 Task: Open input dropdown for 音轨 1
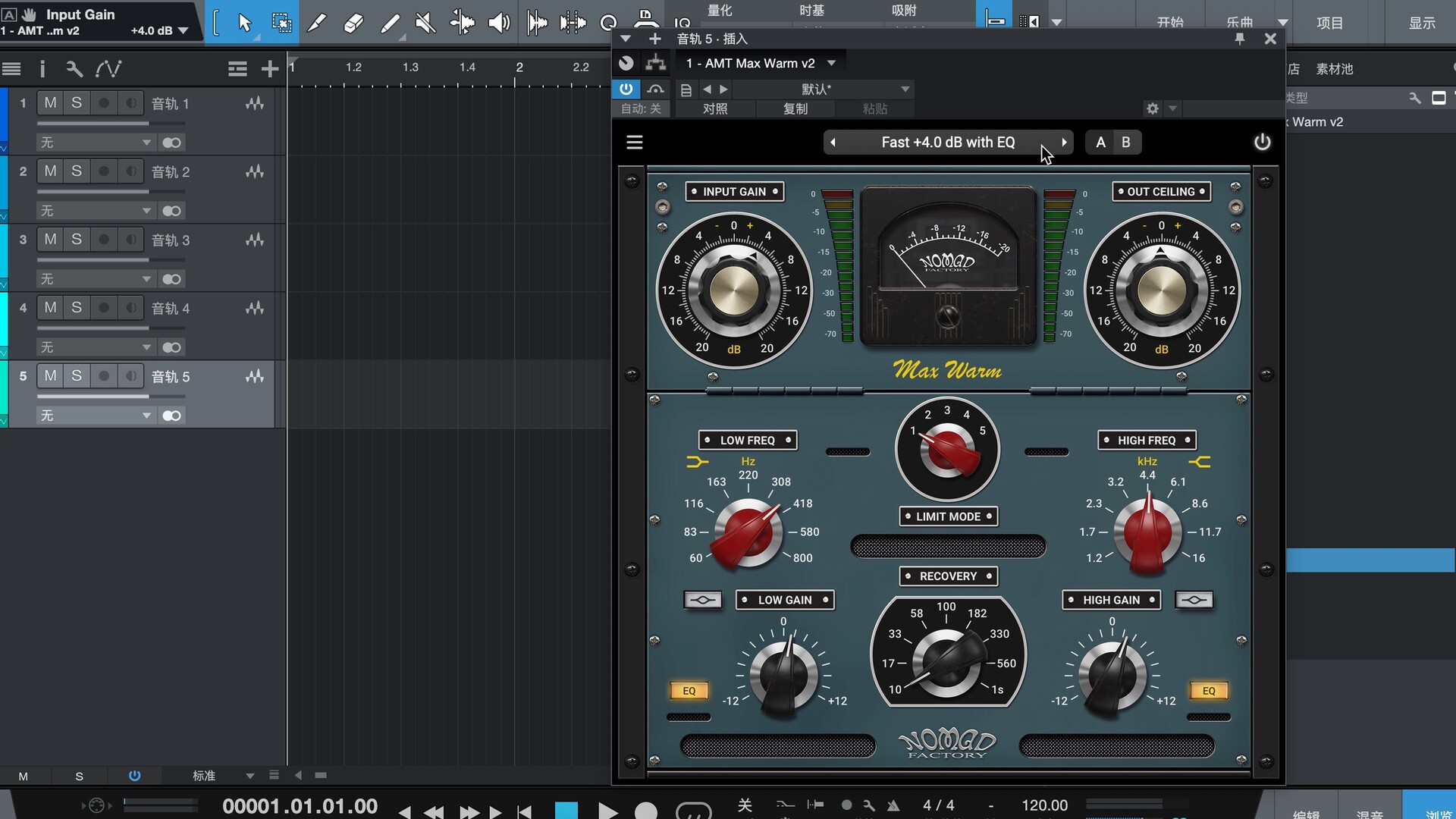96,143
